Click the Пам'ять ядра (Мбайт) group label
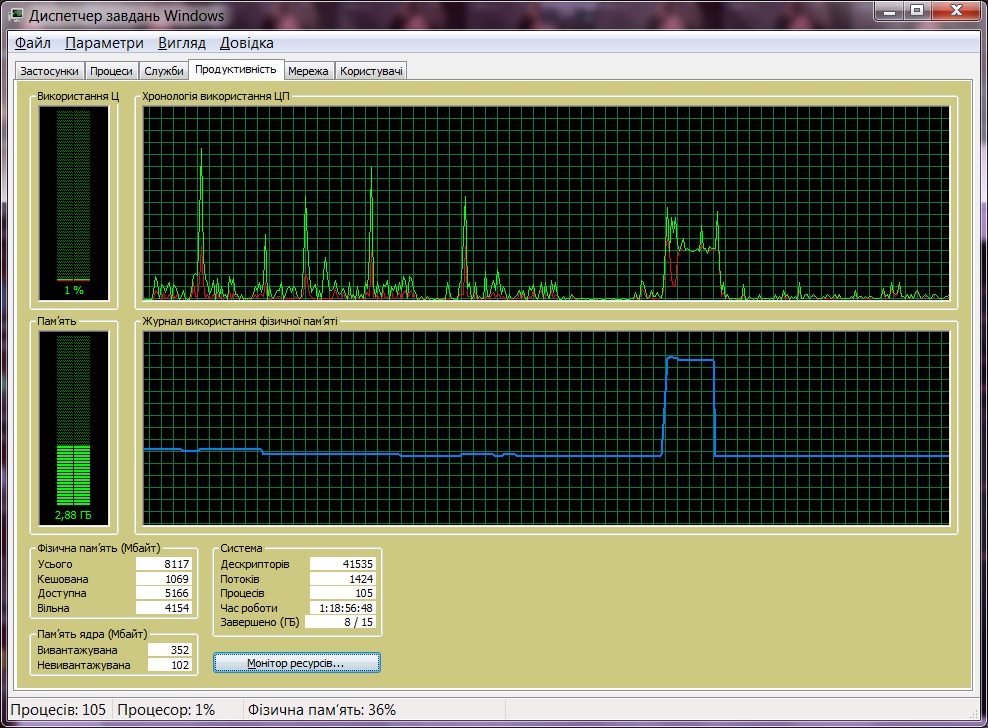 pos(92,634)
